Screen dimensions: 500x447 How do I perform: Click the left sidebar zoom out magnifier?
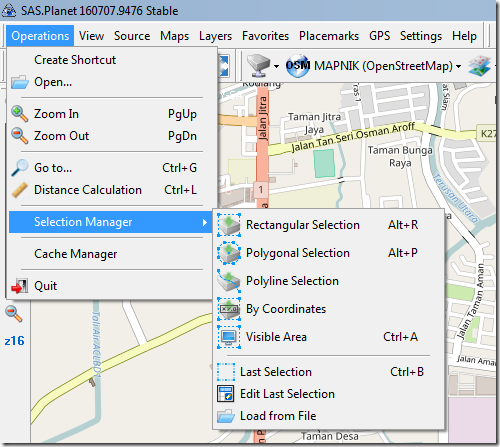point(14,314)
